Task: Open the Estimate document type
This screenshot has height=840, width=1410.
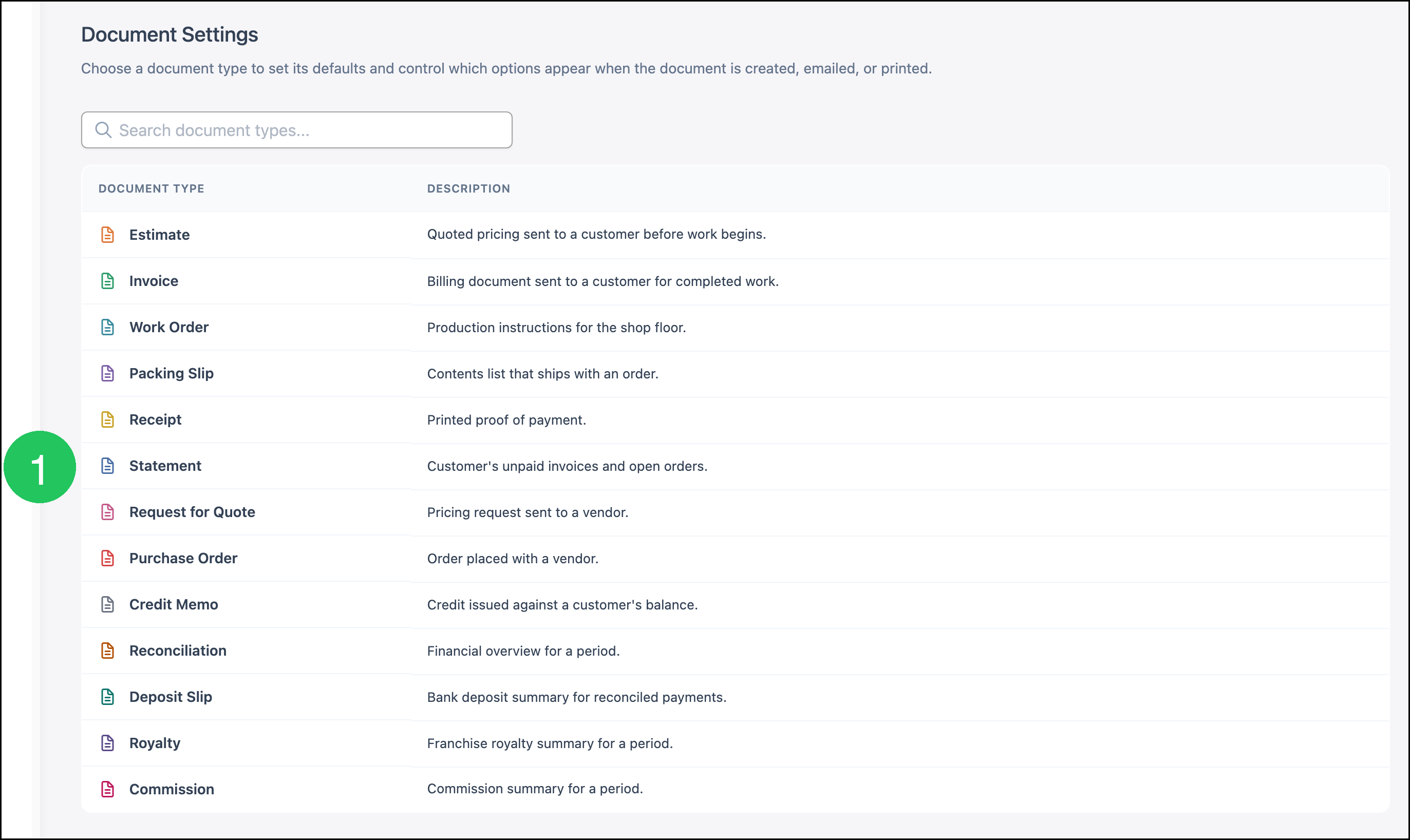Action: pyautogui.click(x=159, y=235)
